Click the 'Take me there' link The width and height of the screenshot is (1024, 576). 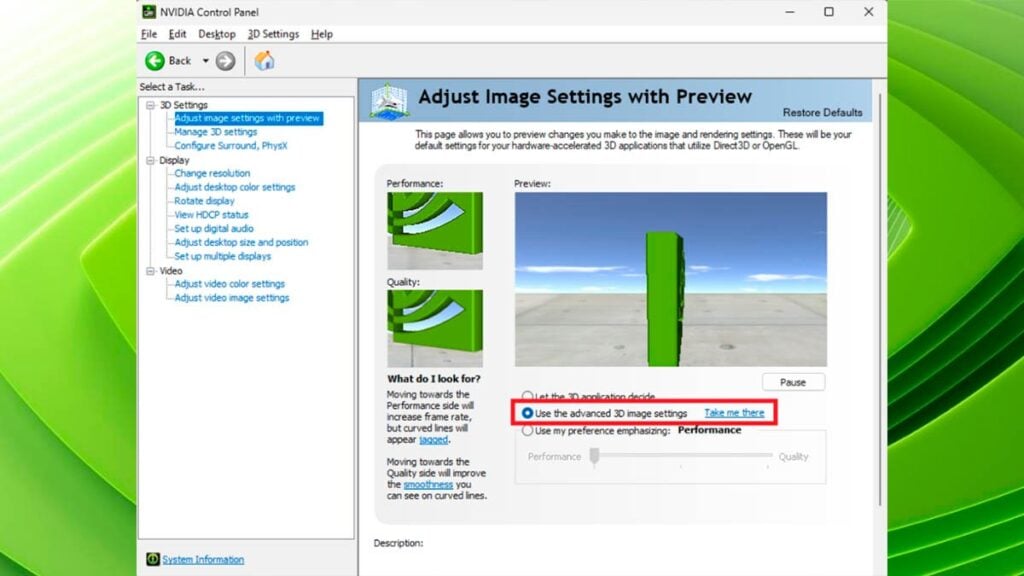tap(734, 413)
